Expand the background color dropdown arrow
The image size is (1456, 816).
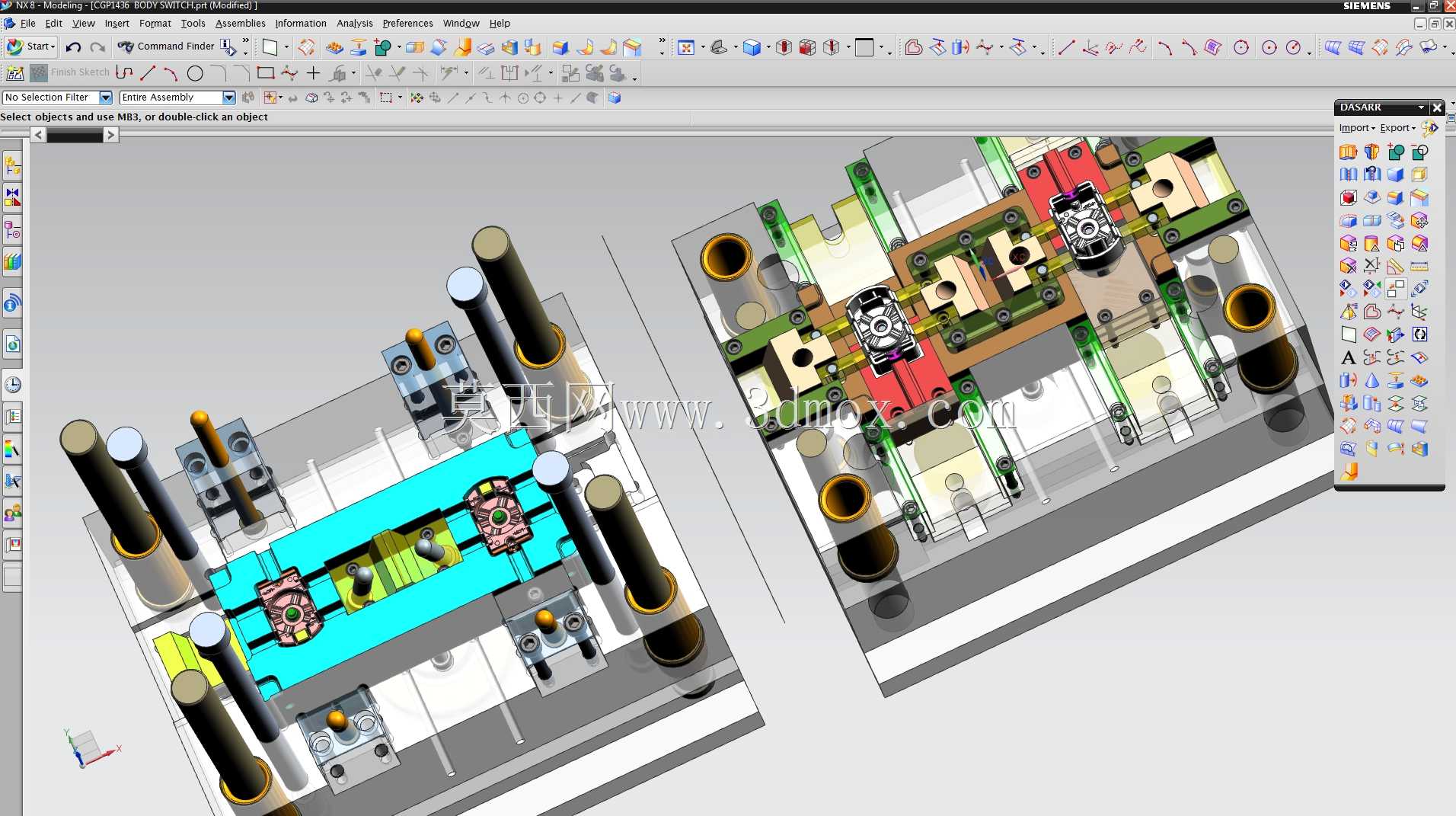pyautogui.click(x=881, y=47)
